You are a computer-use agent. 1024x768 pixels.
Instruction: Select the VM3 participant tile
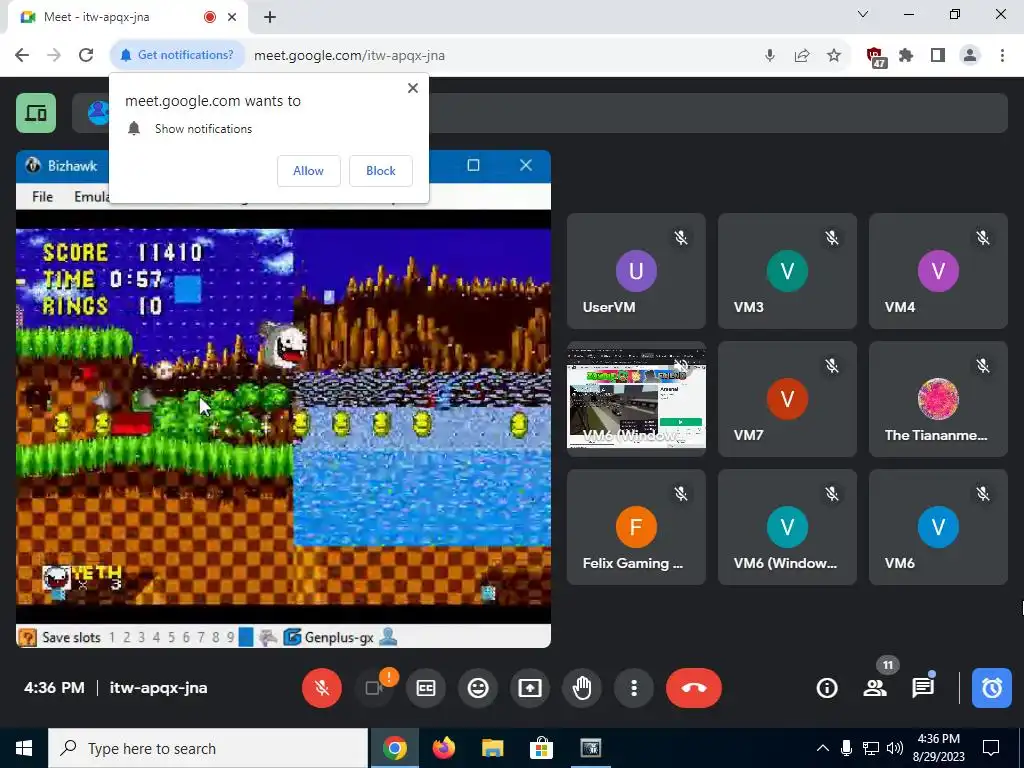(x=787, y=271)
